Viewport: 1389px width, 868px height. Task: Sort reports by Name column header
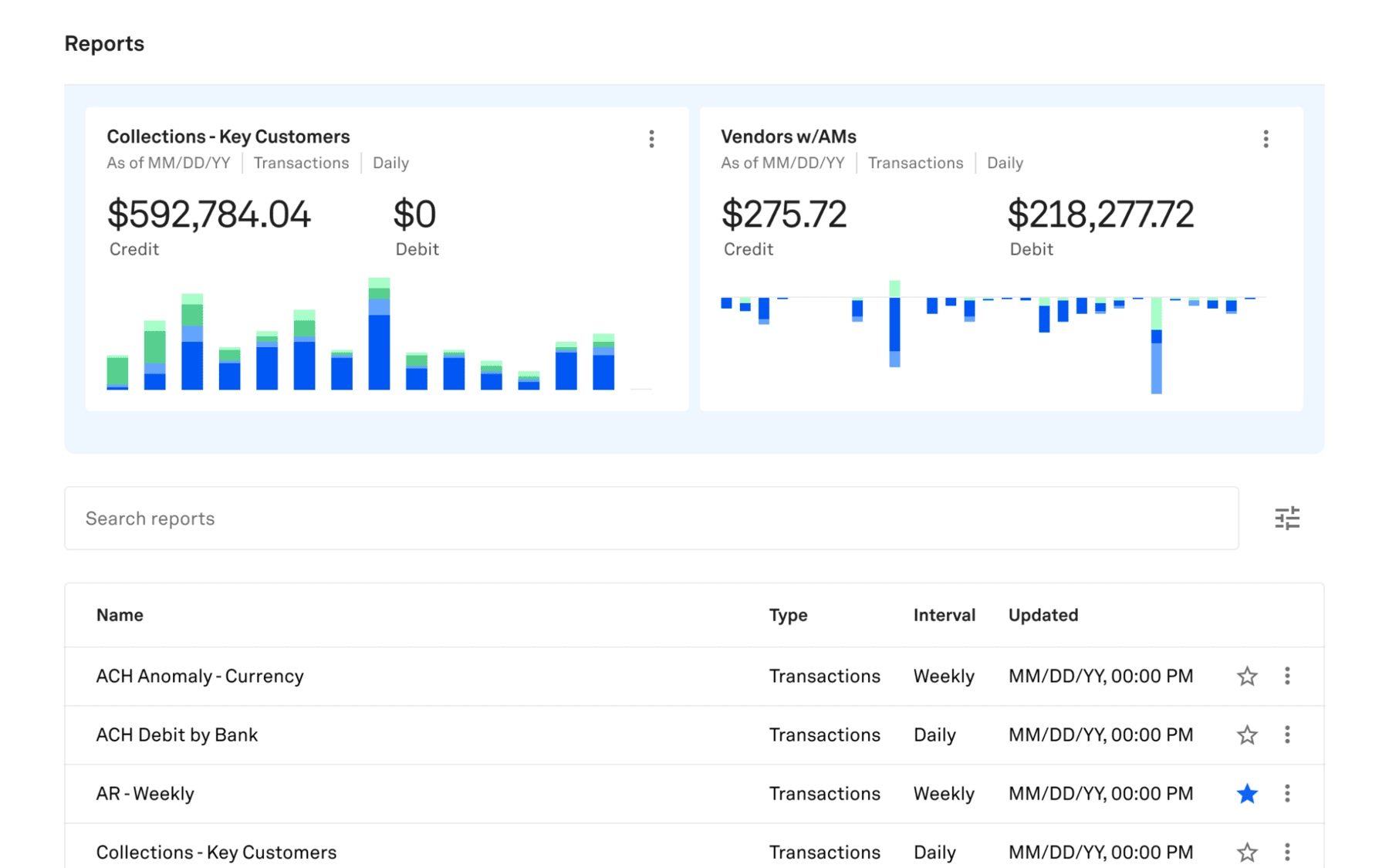click(120, 615)
